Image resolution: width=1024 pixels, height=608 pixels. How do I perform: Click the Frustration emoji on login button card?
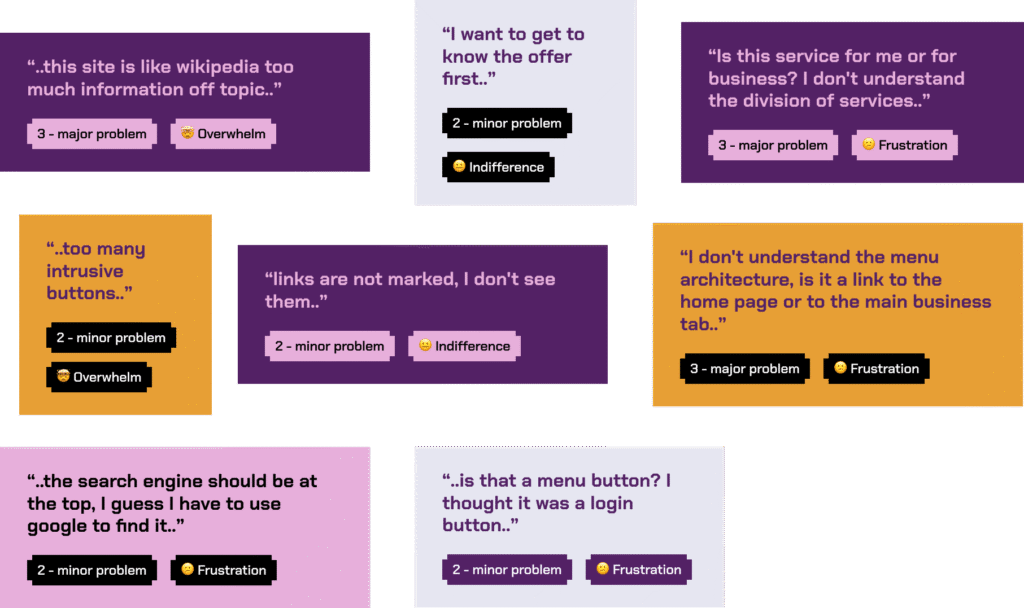603,569
